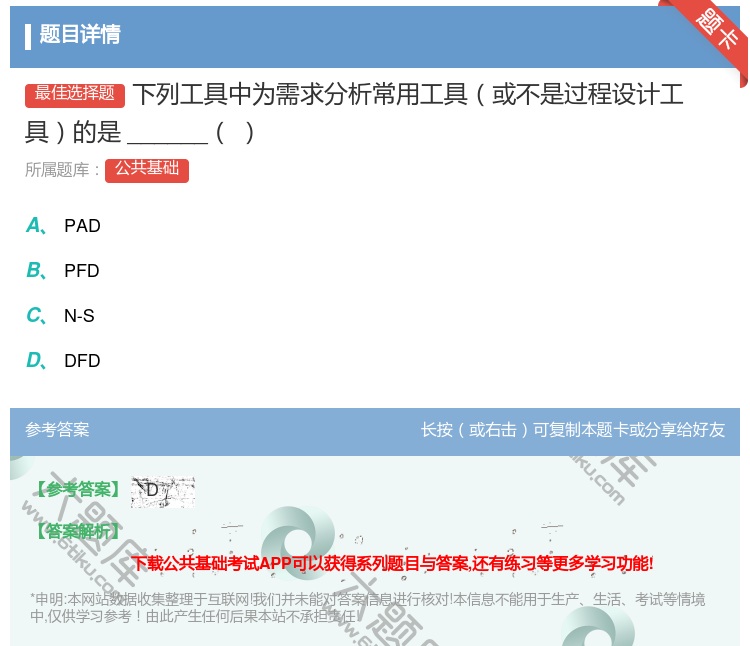Click the answer image showing D
Image resolution: width=750 pixels, height=646 pixels.
[163, 492]
